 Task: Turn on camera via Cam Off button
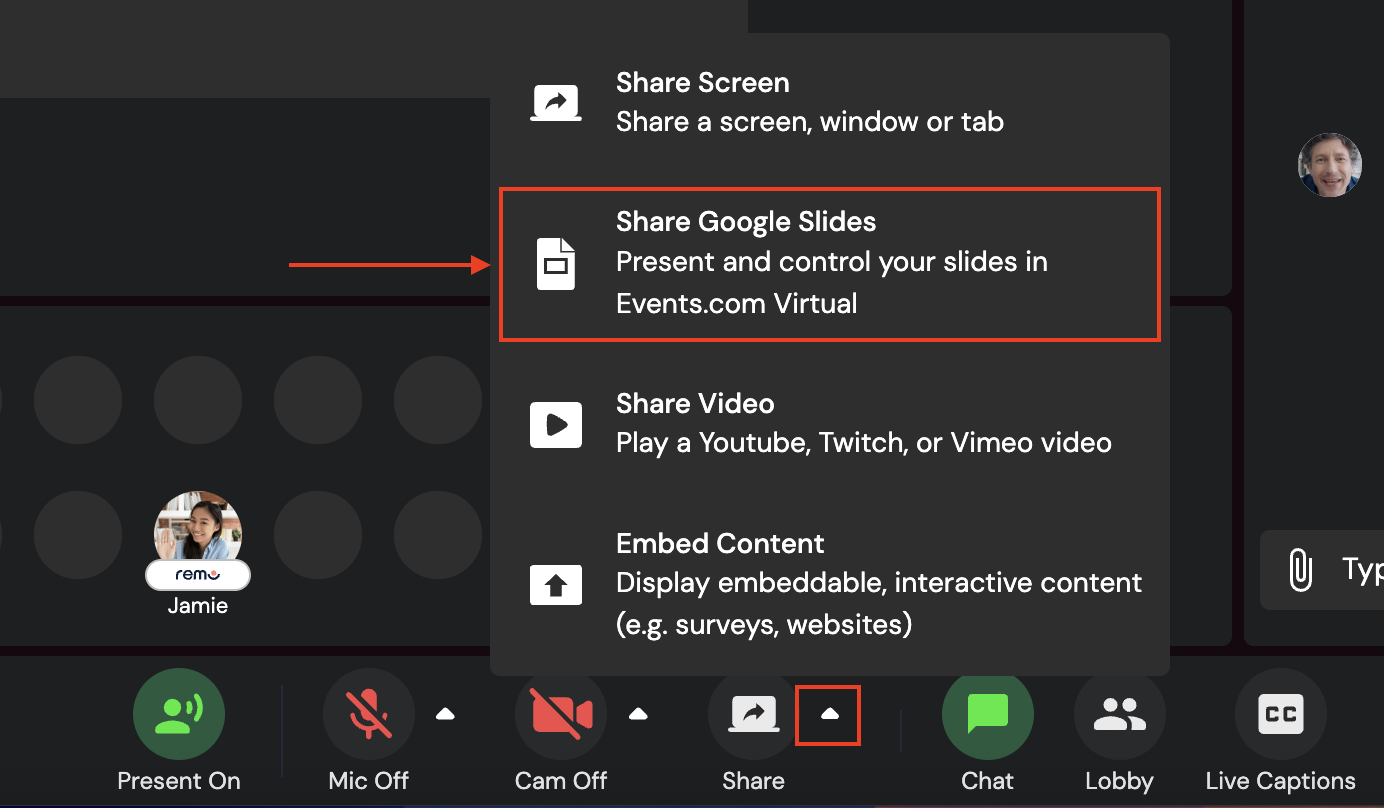[561, 714]
